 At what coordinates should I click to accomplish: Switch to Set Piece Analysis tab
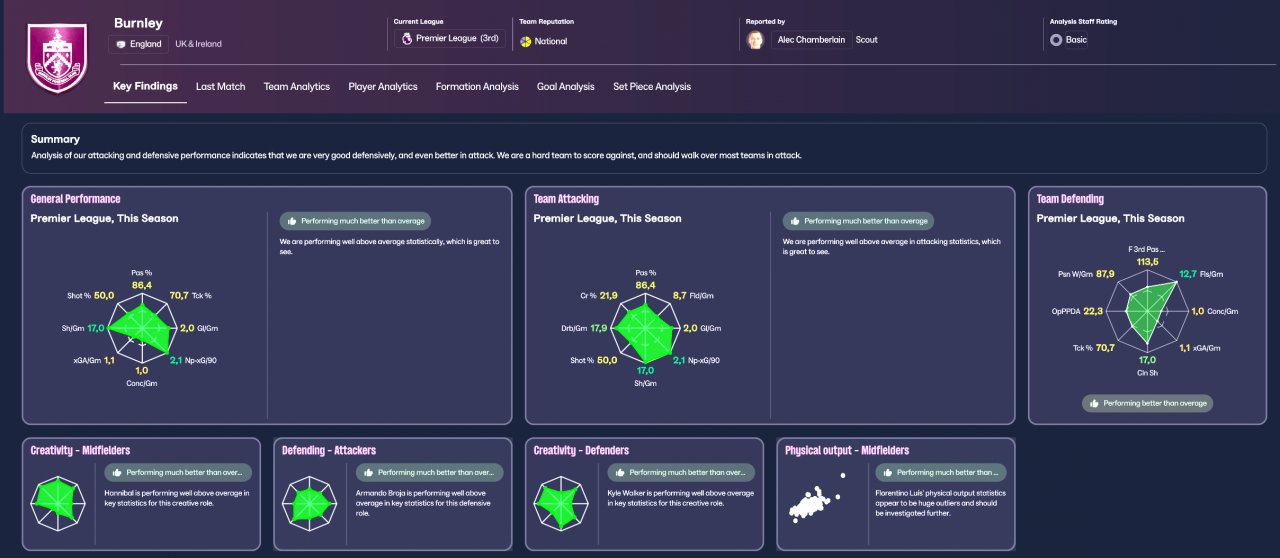tap(652, 87)
